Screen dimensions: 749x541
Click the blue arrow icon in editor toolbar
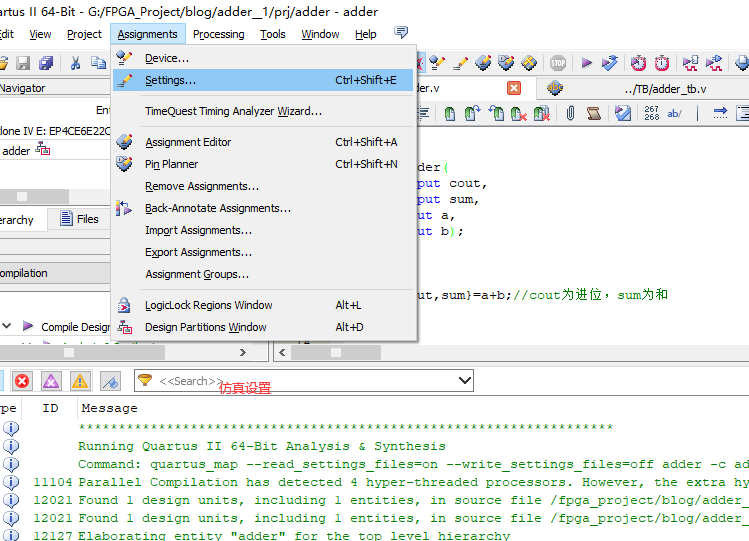[720, 113]
